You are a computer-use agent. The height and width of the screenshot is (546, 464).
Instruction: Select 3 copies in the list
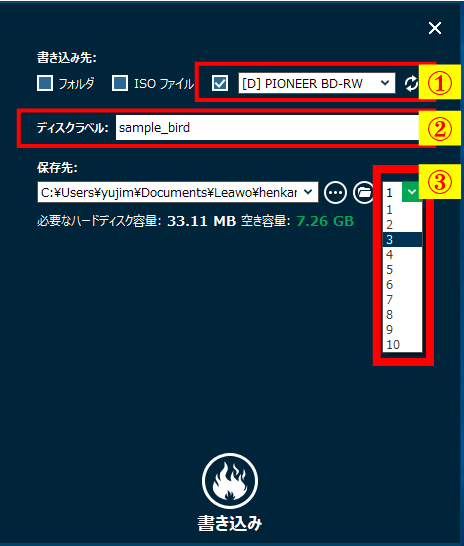[x=402, y=240]
